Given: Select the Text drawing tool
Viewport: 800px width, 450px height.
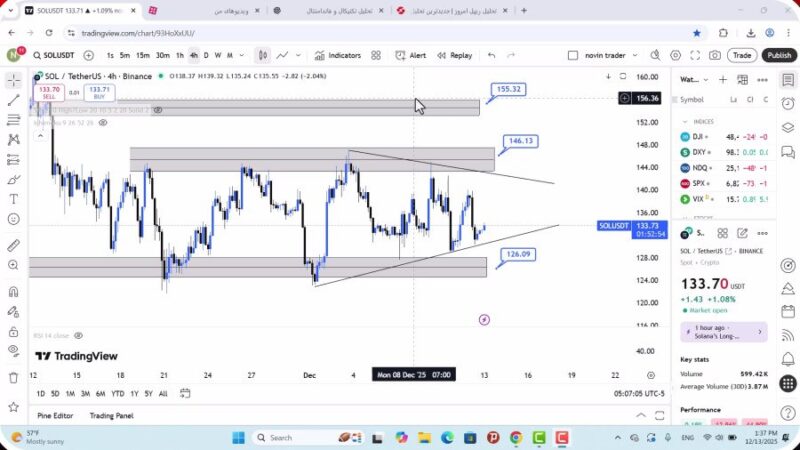Looking at the screenshot, I should click(x=13, y=199).
